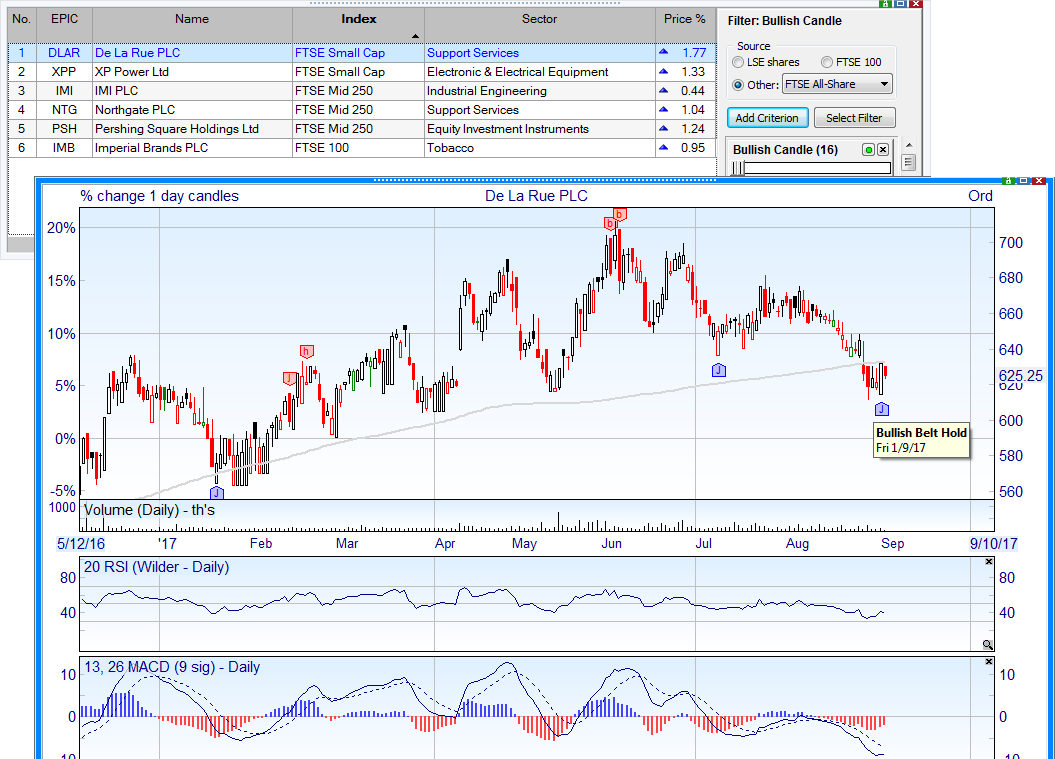This screenshot has height=759, width=1055.
Task: Click the Select Filter button
Action: [x=854, y=118]
